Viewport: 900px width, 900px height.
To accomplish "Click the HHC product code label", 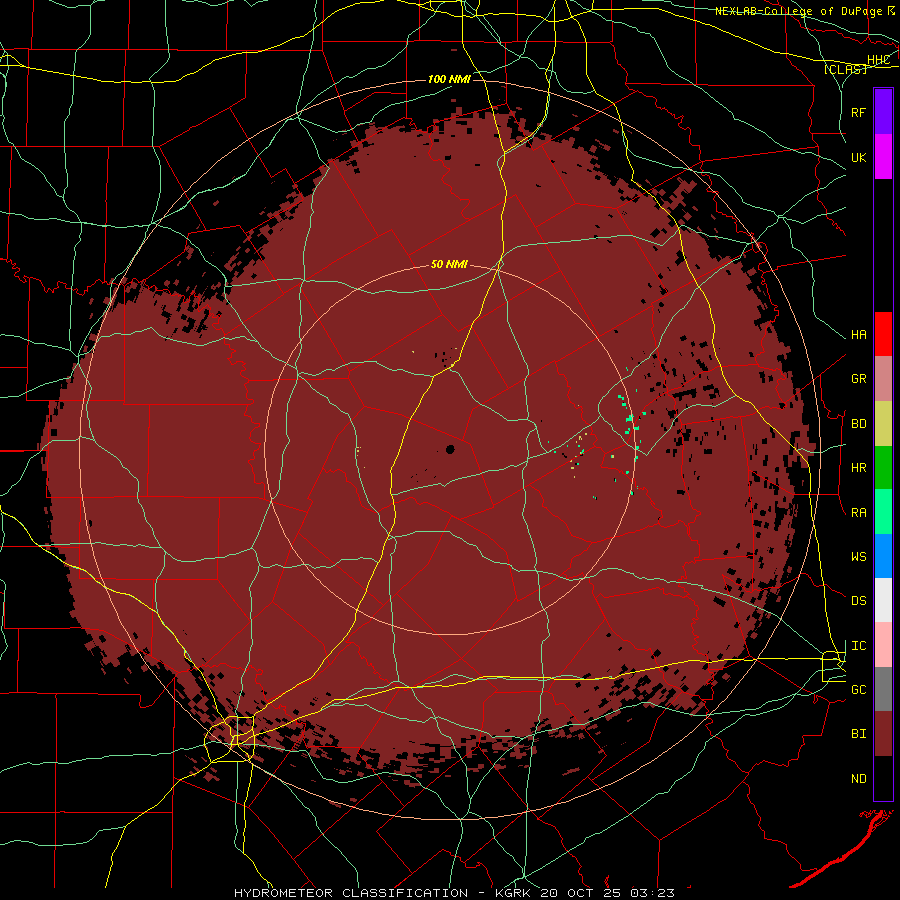I will pos(879,60).
